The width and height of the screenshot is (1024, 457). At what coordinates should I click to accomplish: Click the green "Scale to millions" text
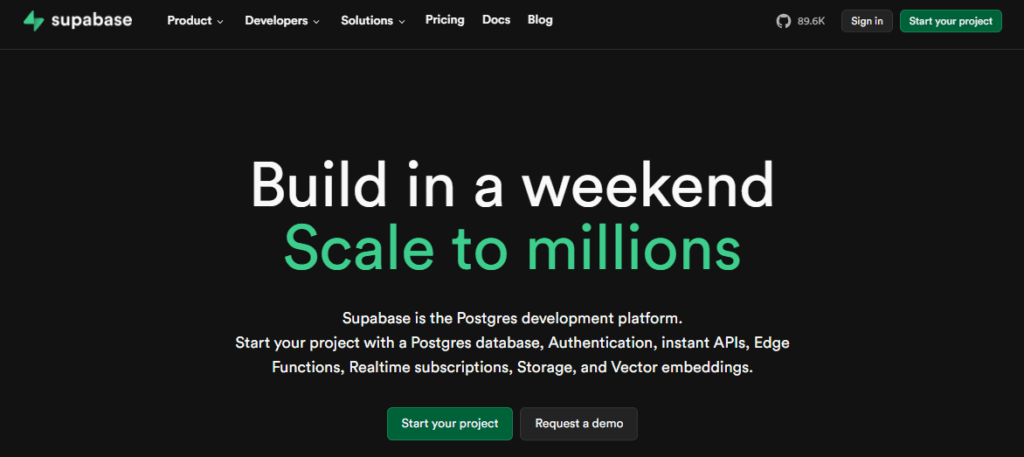pos(512,247)
